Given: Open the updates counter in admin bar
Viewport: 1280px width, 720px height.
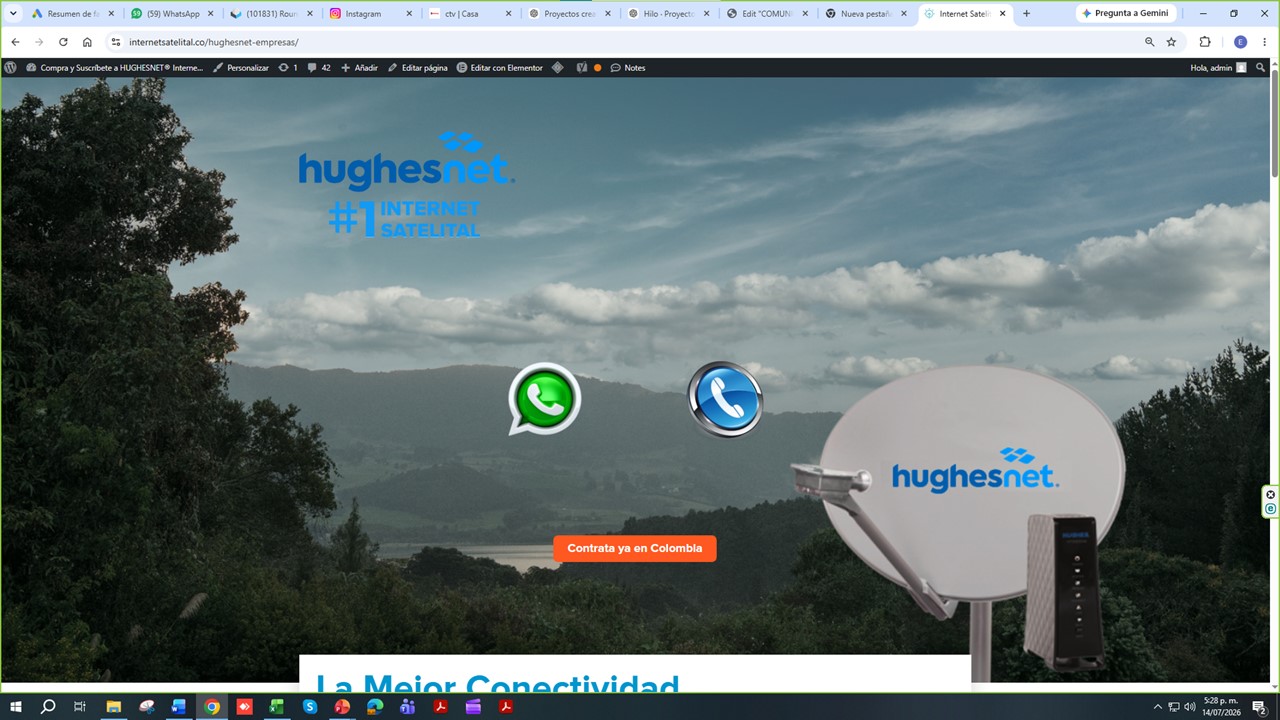Looking at the screenshot, I should pyautogui.click(x=288, y=68).
